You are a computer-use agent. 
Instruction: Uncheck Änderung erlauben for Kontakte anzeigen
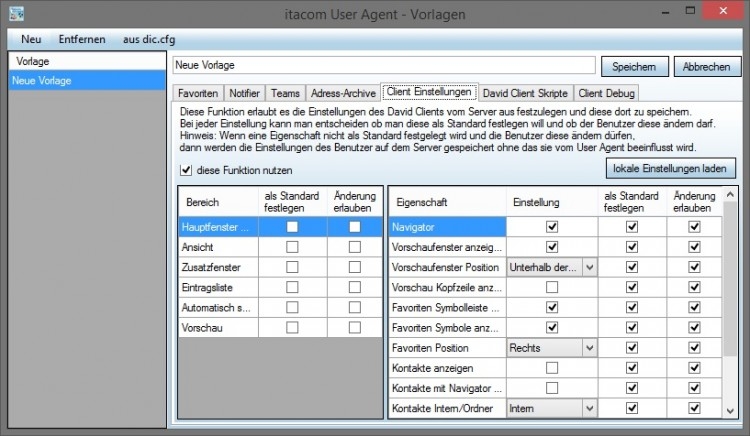[x=694, y=368]
